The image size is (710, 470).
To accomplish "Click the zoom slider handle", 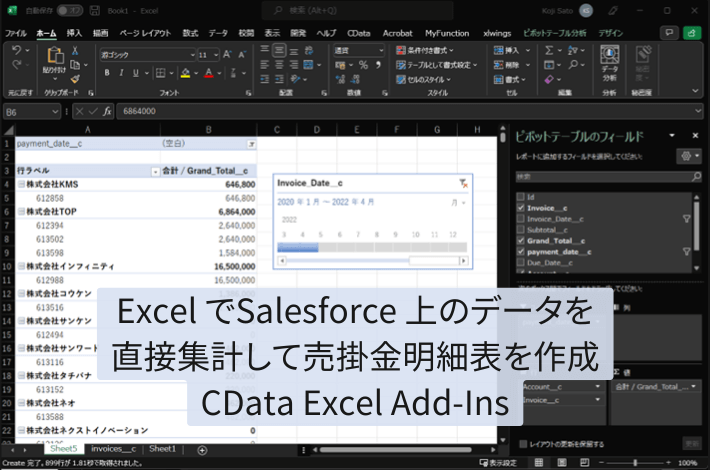I will click(635, 463).
